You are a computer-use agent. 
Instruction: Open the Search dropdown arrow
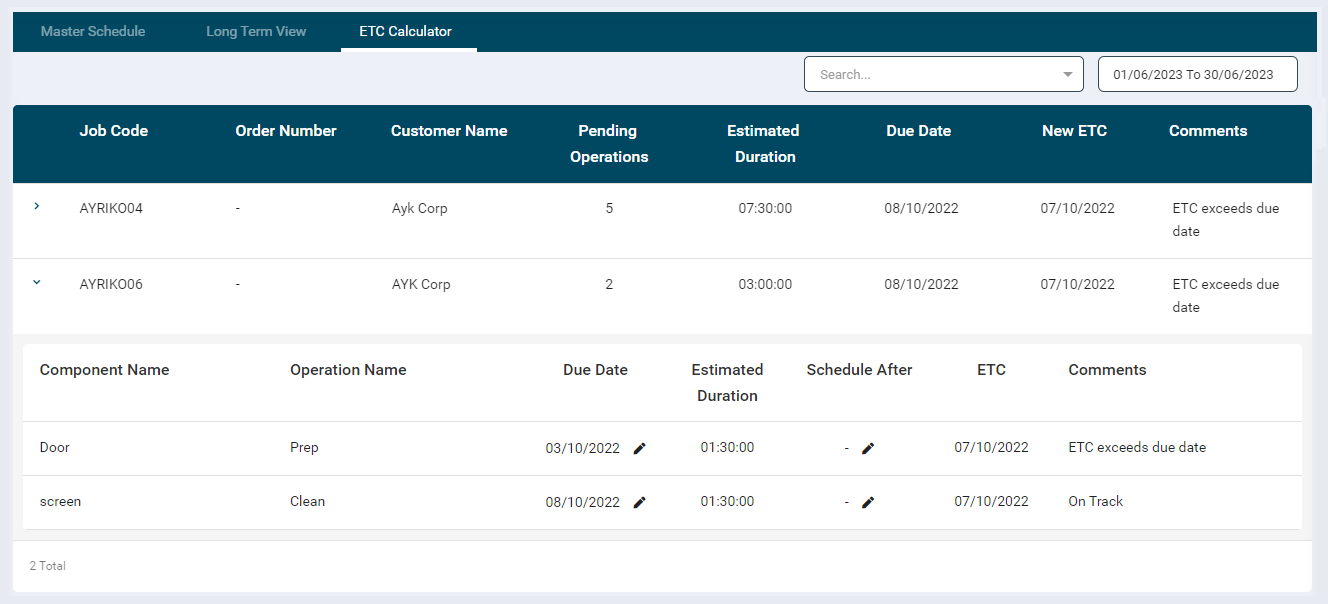point(1068,74)
